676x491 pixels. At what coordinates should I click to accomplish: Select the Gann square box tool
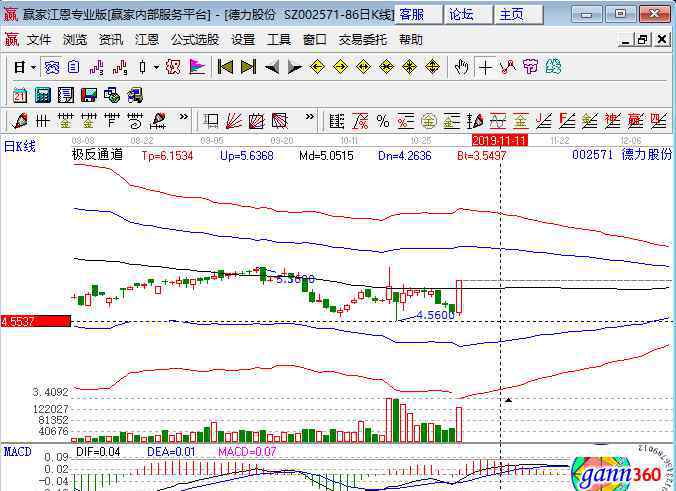[x=257, y=122]
